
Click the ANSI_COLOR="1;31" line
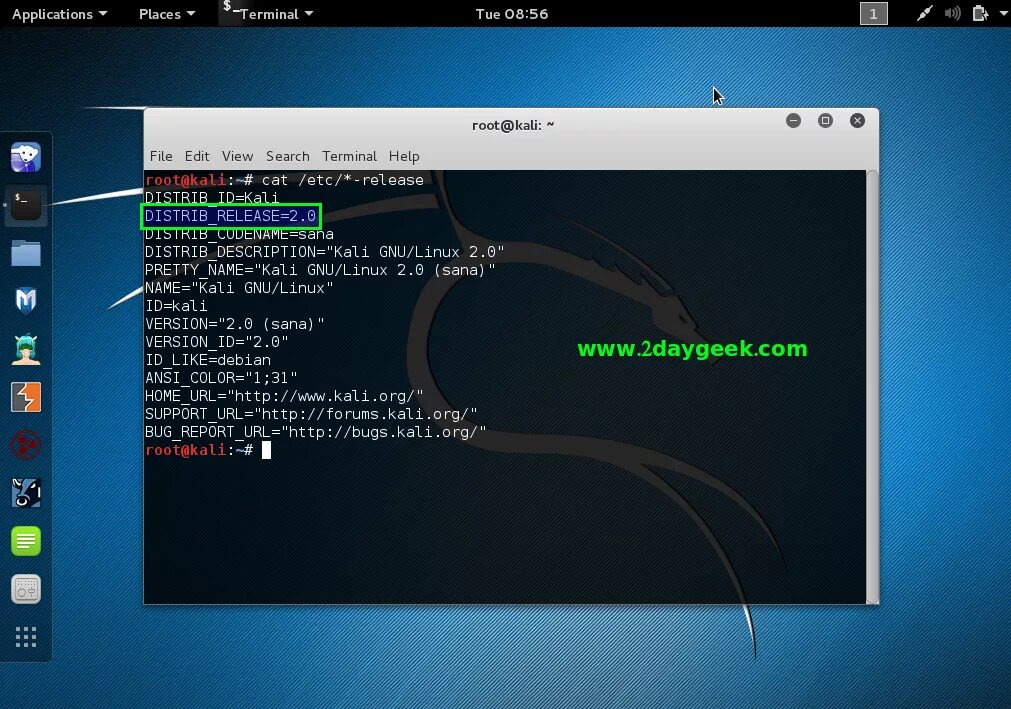click(221, 378)
